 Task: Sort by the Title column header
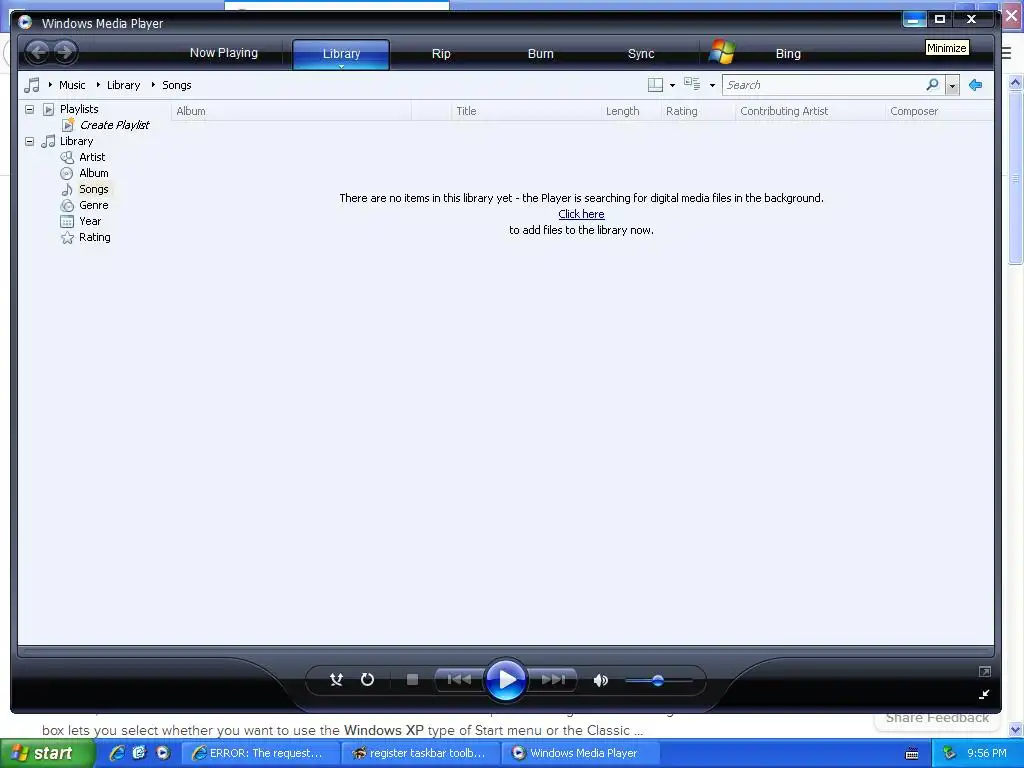(x=526, y=111)
